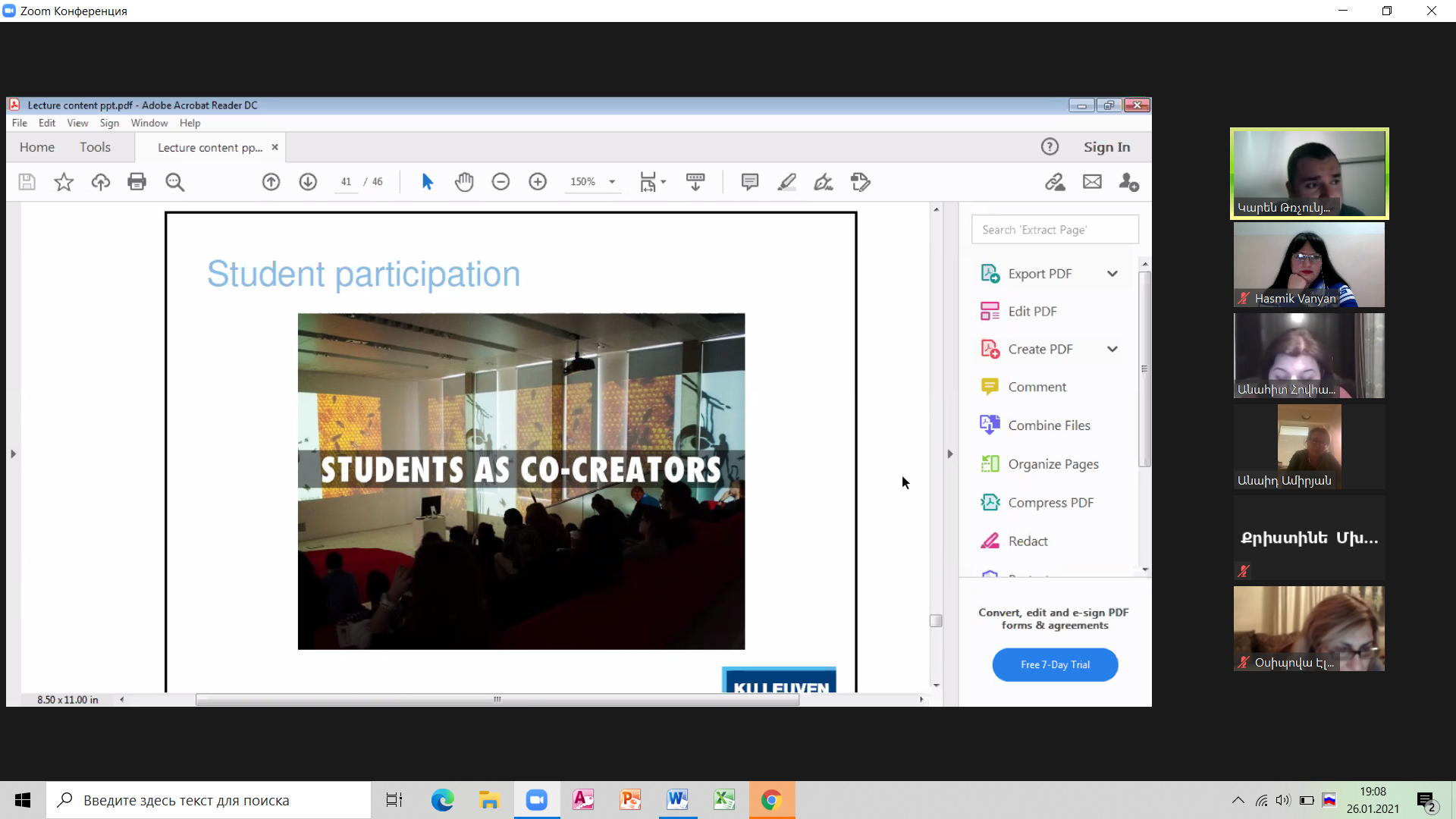Click the Sign In link
1456x819 pixels.
point(1106,147)
